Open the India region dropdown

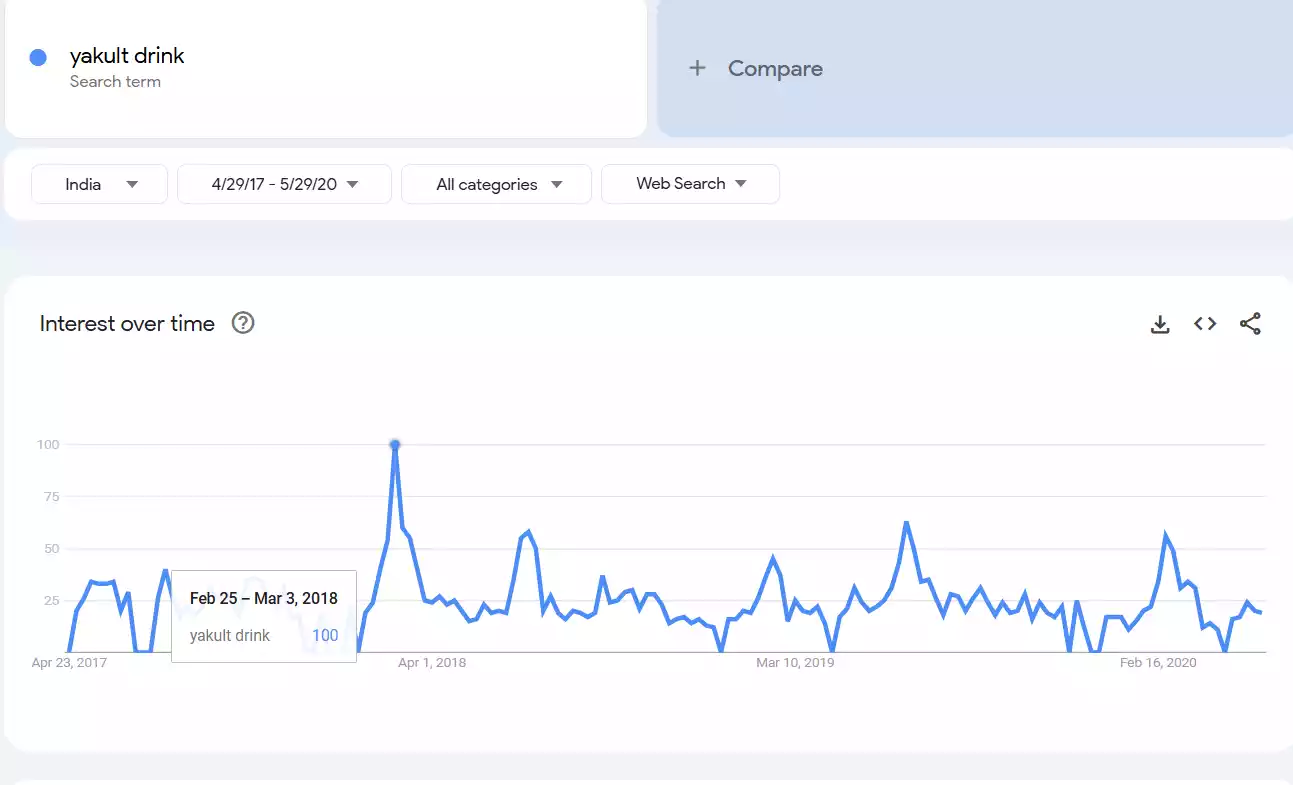[98, 183]
